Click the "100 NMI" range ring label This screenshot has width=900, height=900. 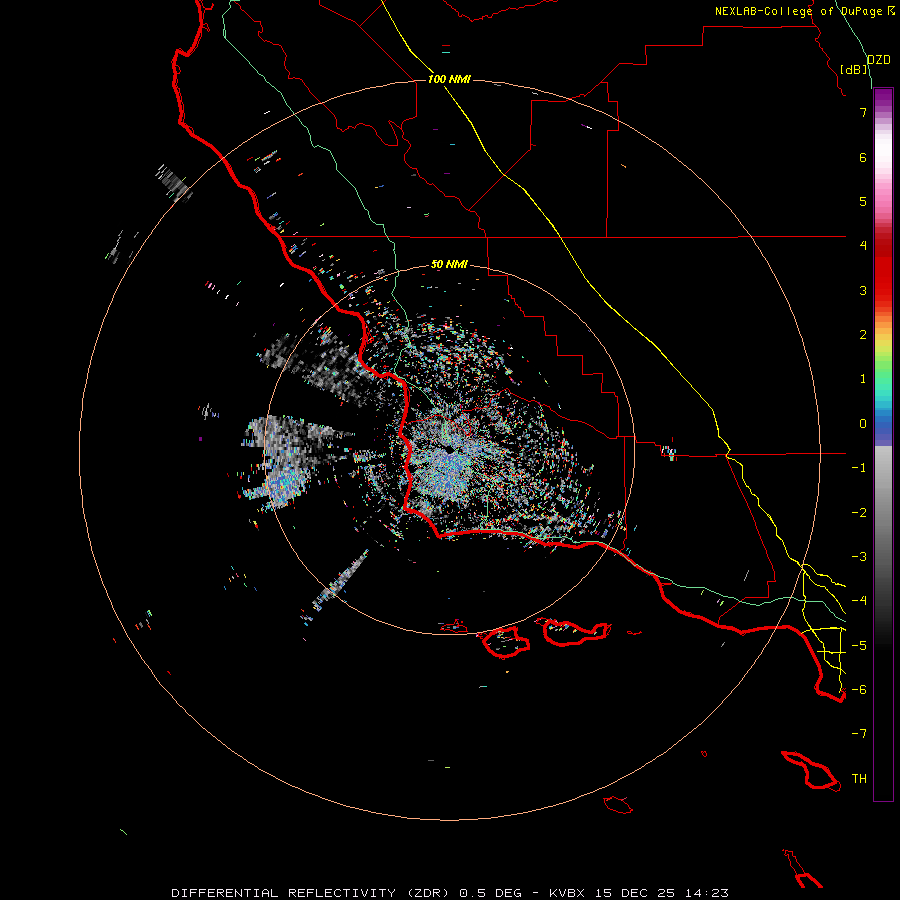(449, 79)
